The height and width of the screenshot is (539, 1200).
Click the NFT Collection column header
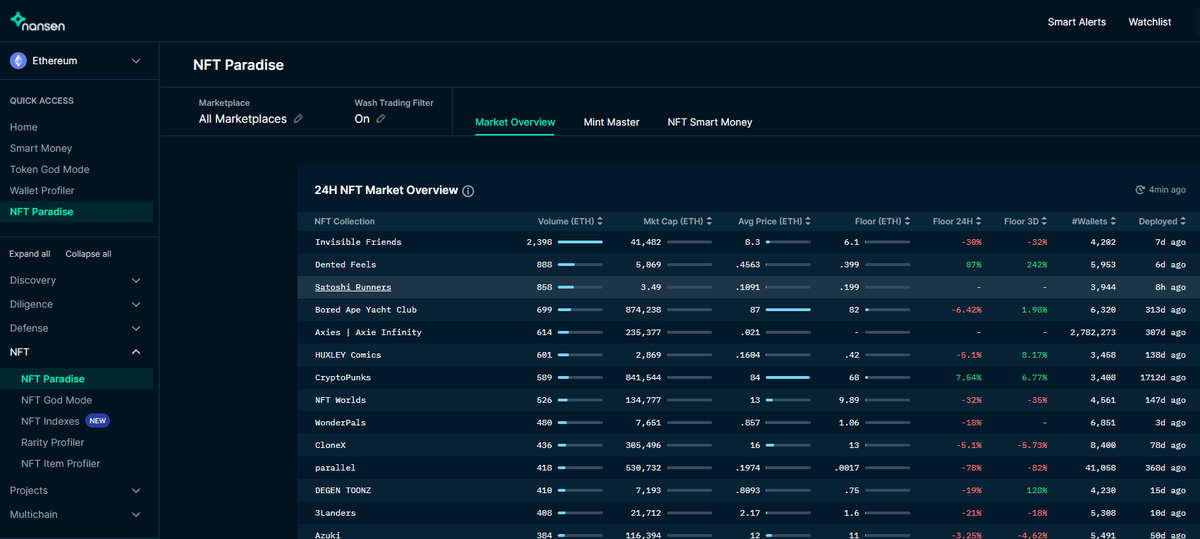click(345, 221)
